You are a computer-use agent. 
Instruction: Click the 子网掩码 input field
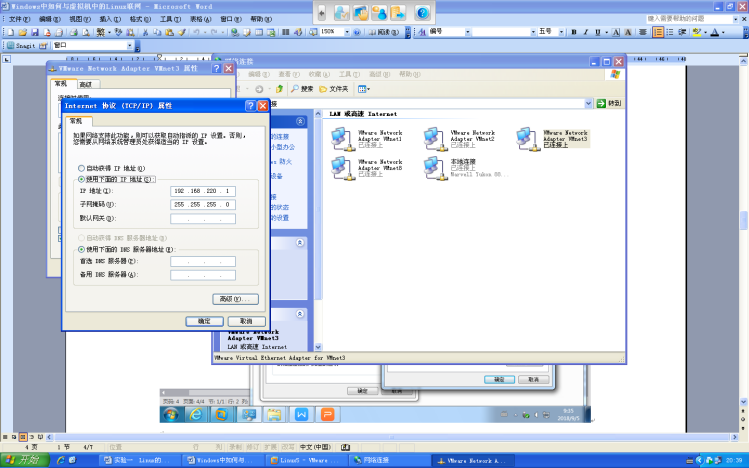pos(203,204)
